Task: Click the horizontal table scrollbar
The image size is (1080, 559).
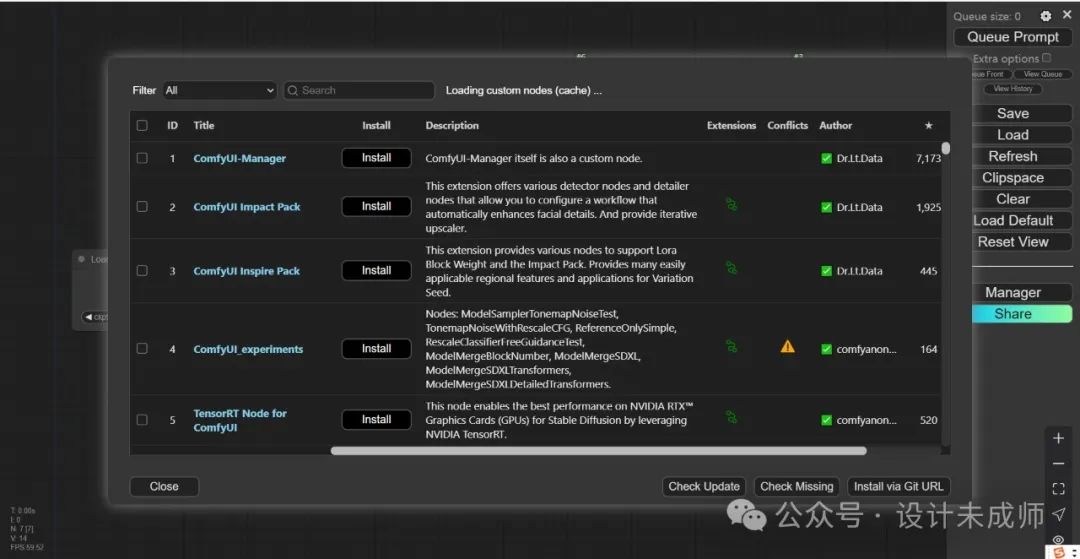Action: click(599, 451)
